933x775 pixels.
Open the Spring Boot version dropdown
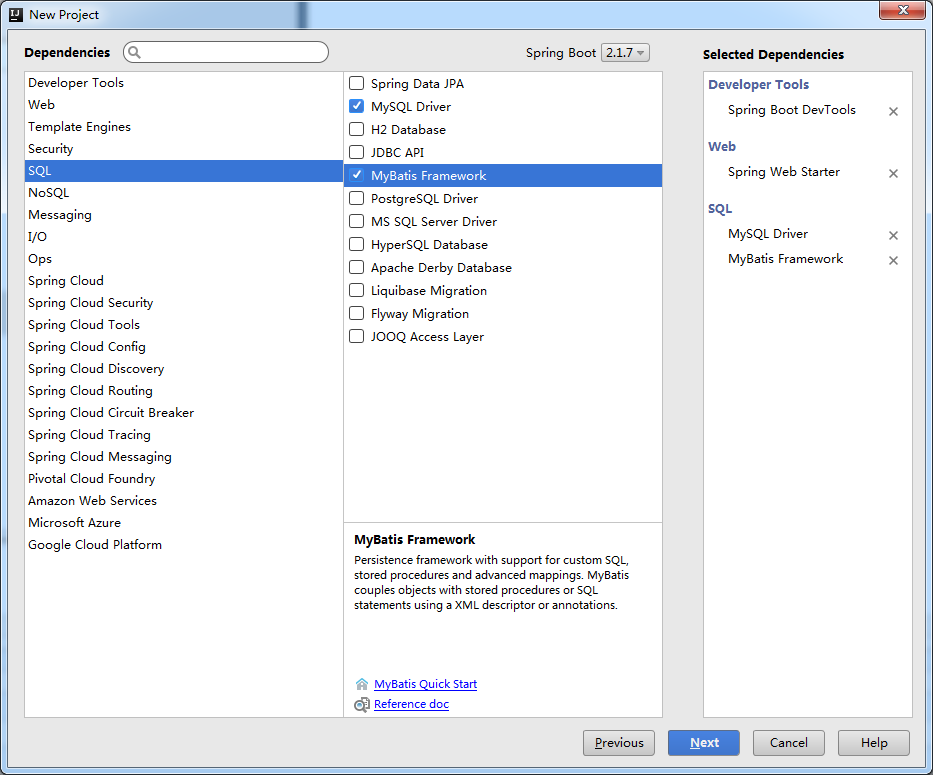pos(626,53)
